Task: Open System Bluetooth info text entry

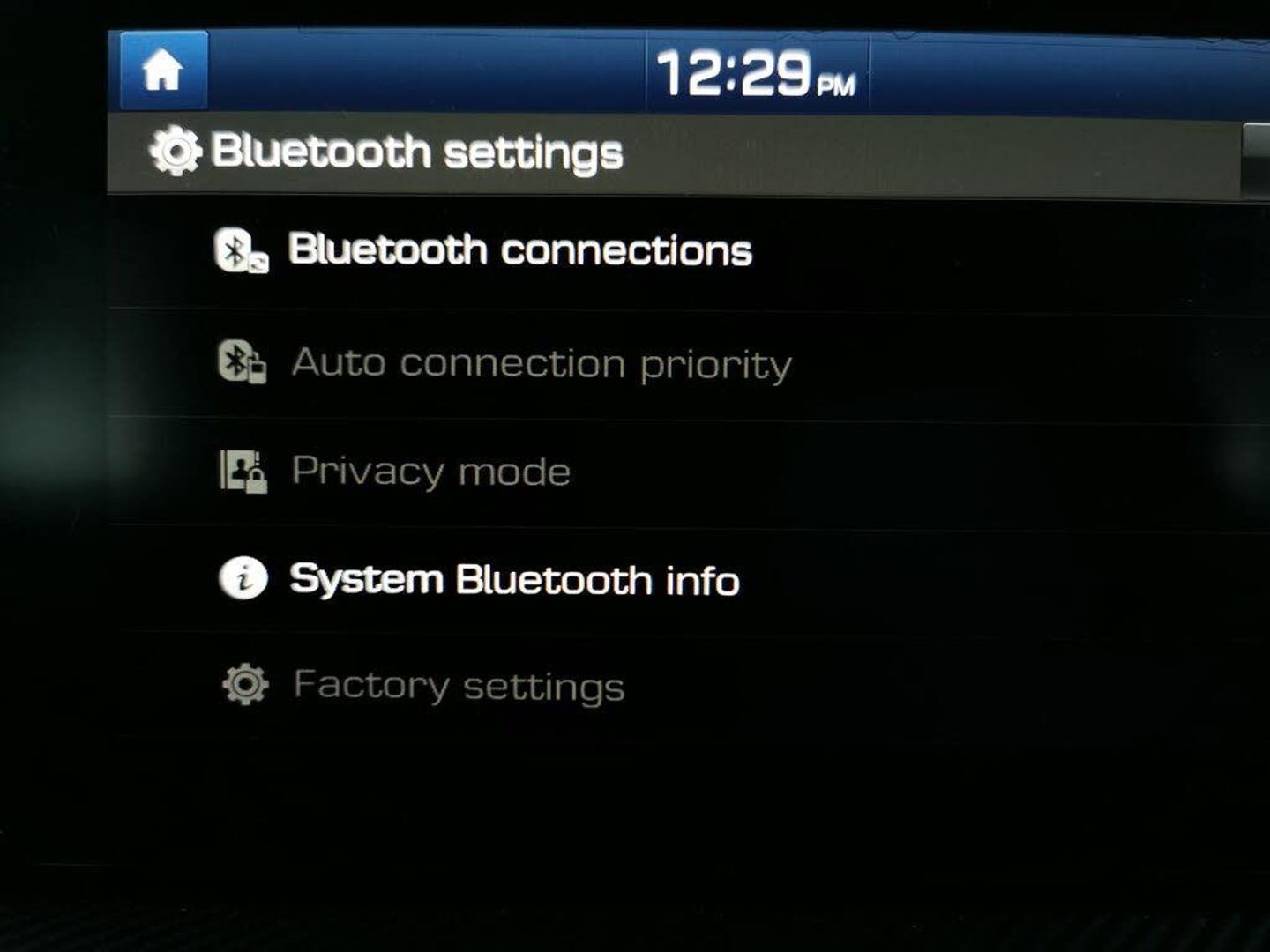Action: (x=515, y=580)
